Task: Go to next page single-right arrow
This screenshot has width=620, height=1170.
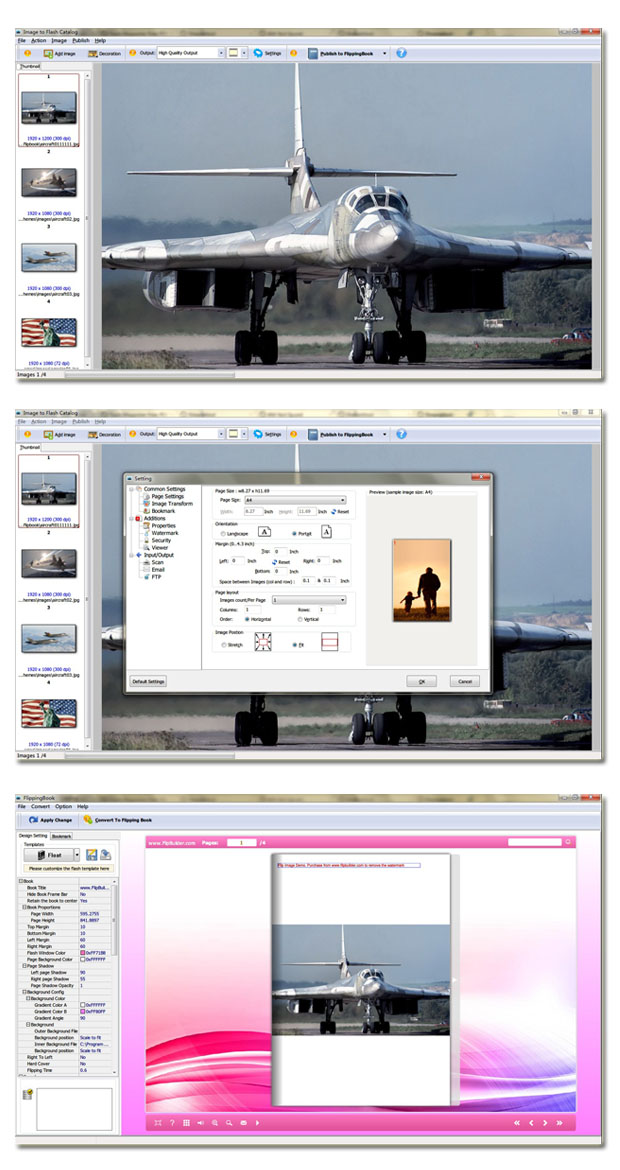Action: coord(545,1122)
